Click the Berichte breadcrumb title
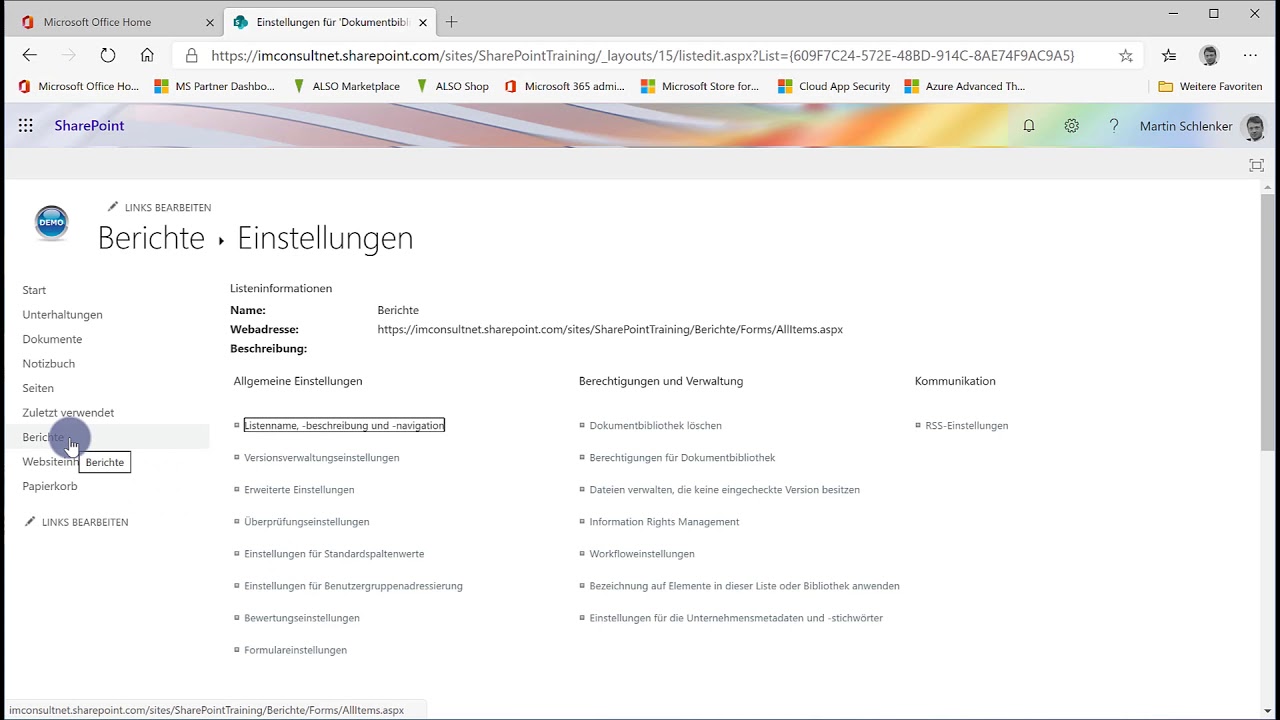The image size is (1280, 720). (x=151, y=238)
